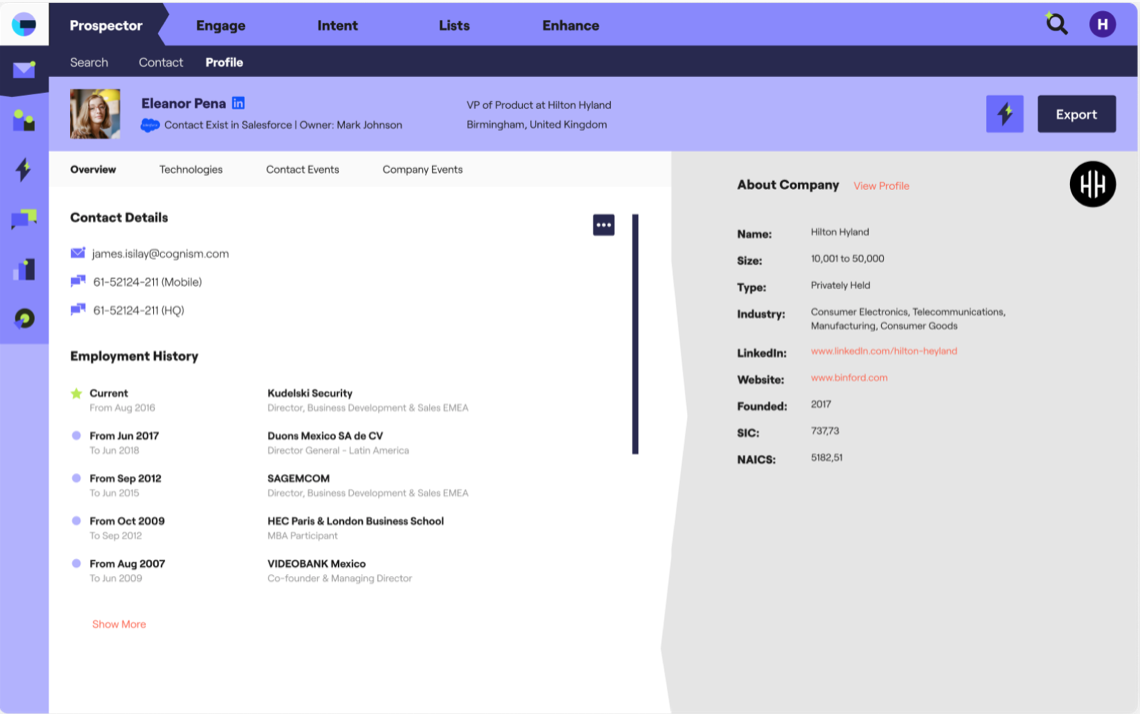1140x714 pixels.
Task: Click the Export button
Action: tap(1076, 113)
